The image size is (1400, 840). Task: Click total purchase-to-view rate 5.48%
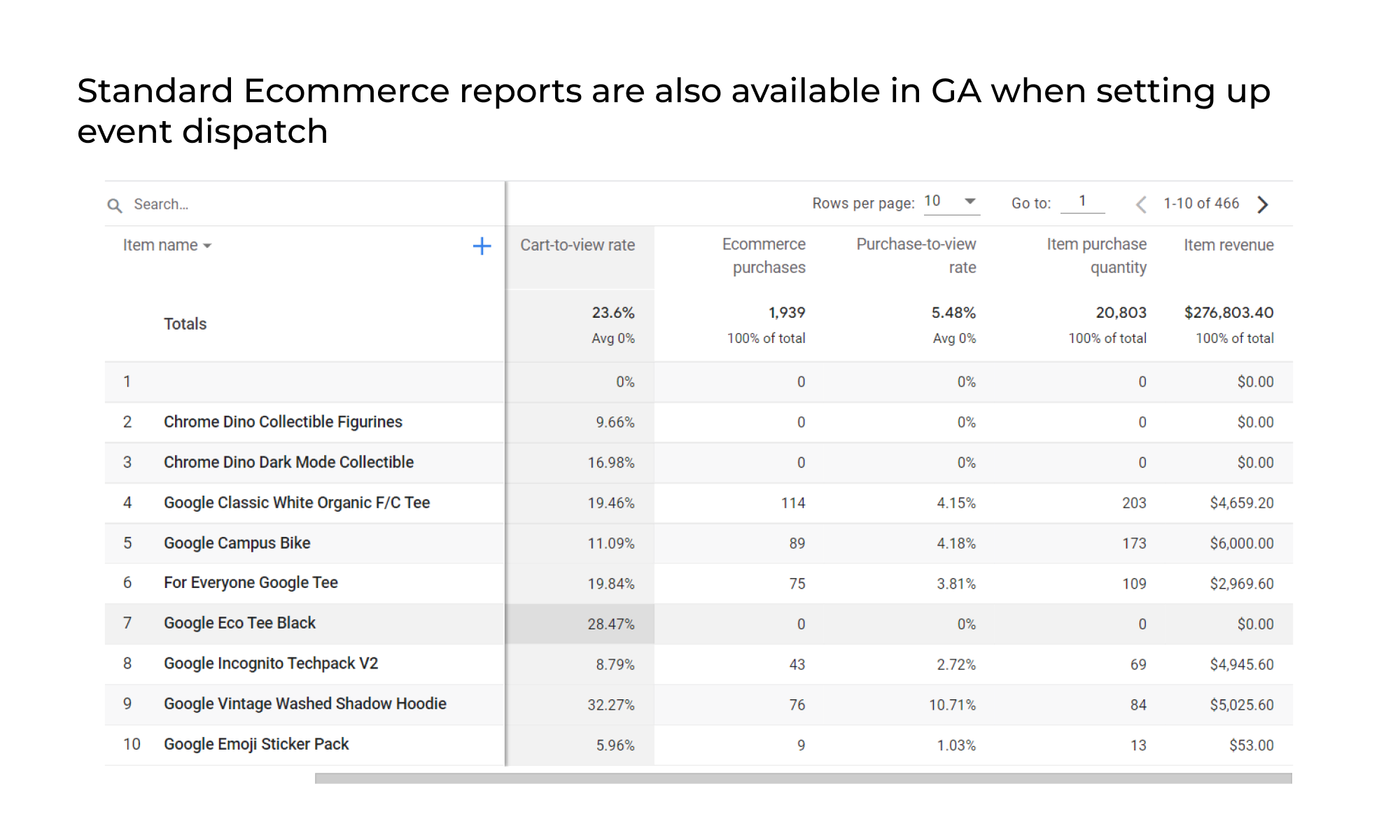click(953, 312)
